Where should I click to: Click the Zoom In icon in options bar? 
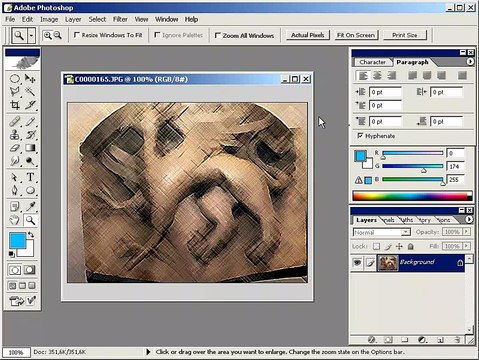48,35
